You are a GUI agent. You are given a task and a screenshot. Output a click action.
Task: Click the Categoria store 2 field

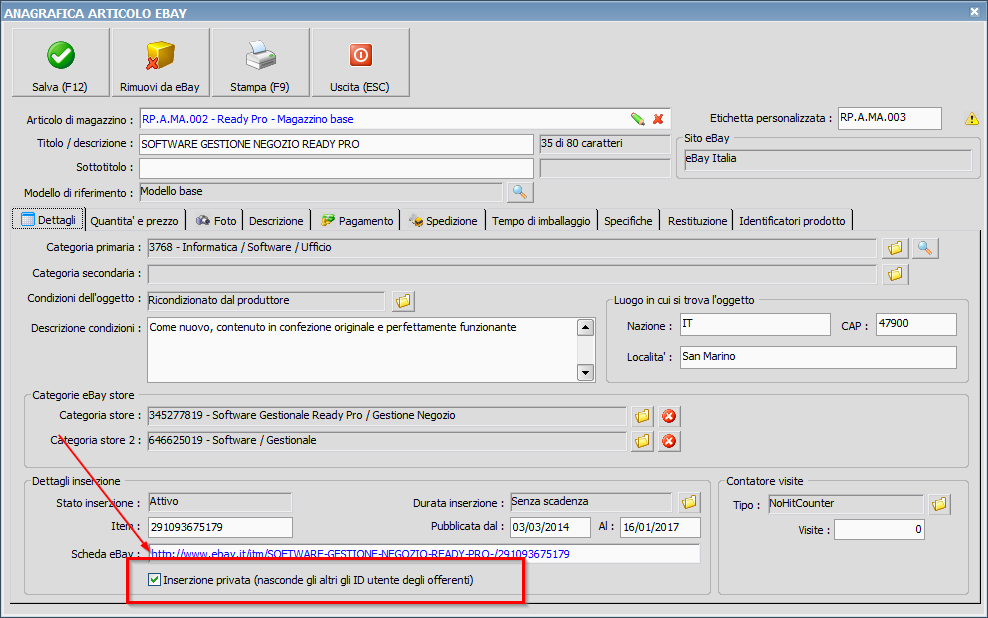[x=387, y=441]
